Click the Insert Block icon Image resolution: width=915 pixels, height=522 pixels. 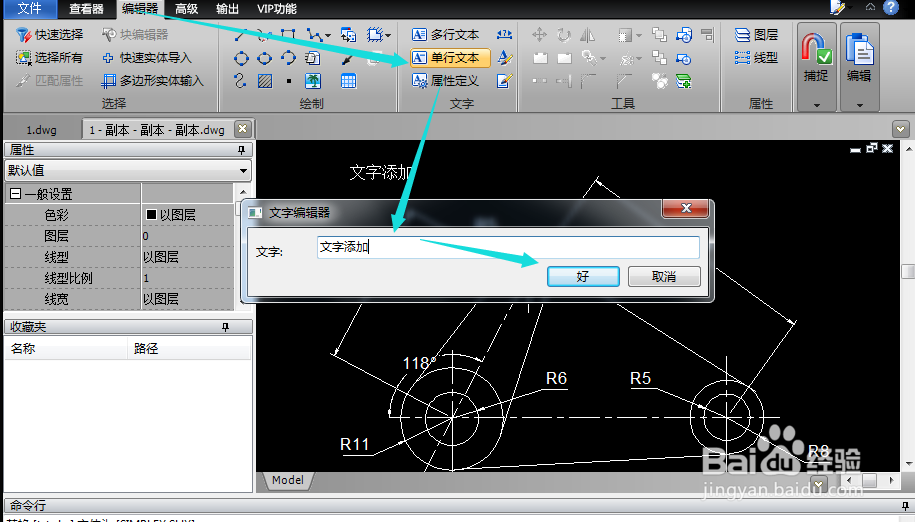[x=348, y=35]
